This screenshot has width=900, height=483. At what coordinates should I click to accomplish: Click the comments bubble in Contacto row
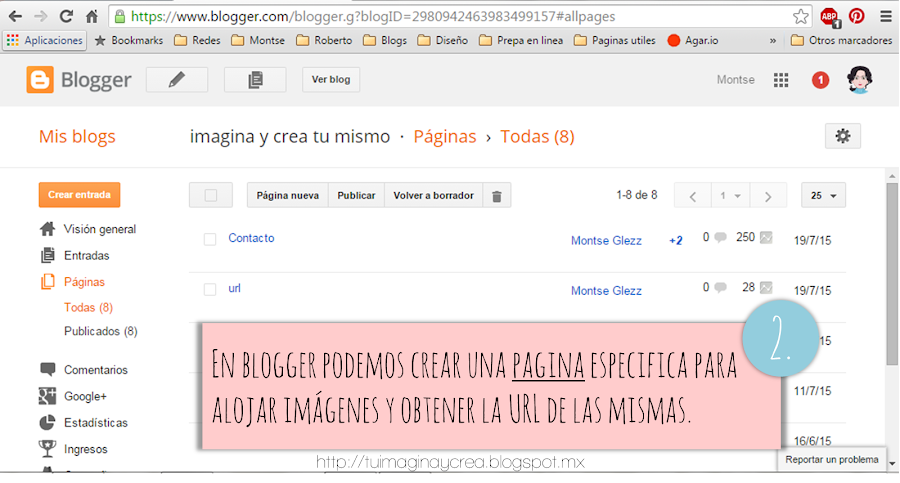coord(720,237)
